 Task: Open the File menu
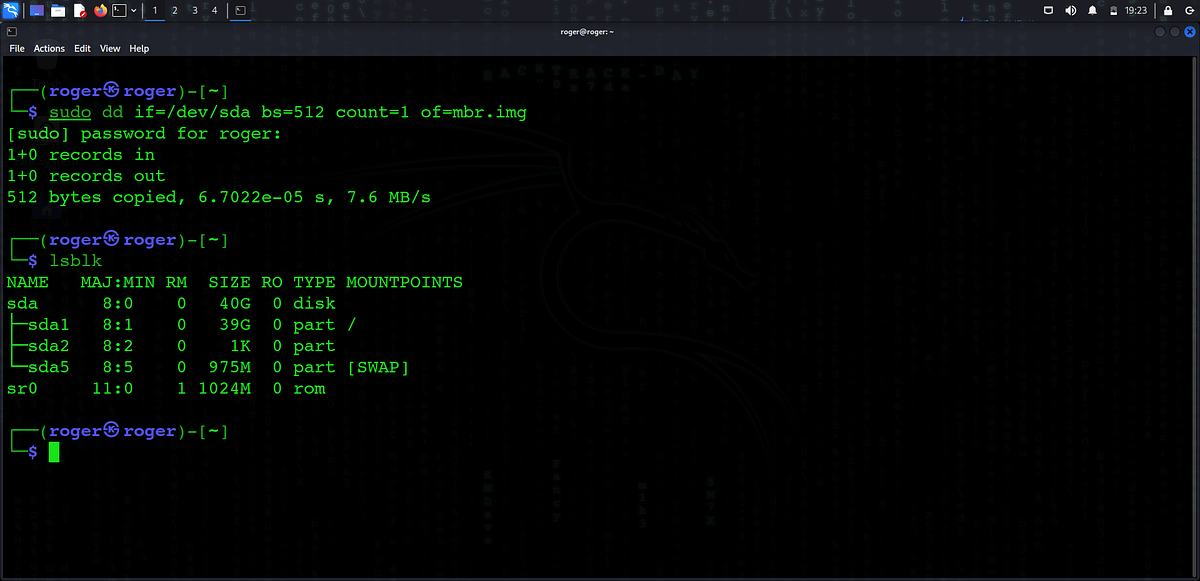coord(16,48)
